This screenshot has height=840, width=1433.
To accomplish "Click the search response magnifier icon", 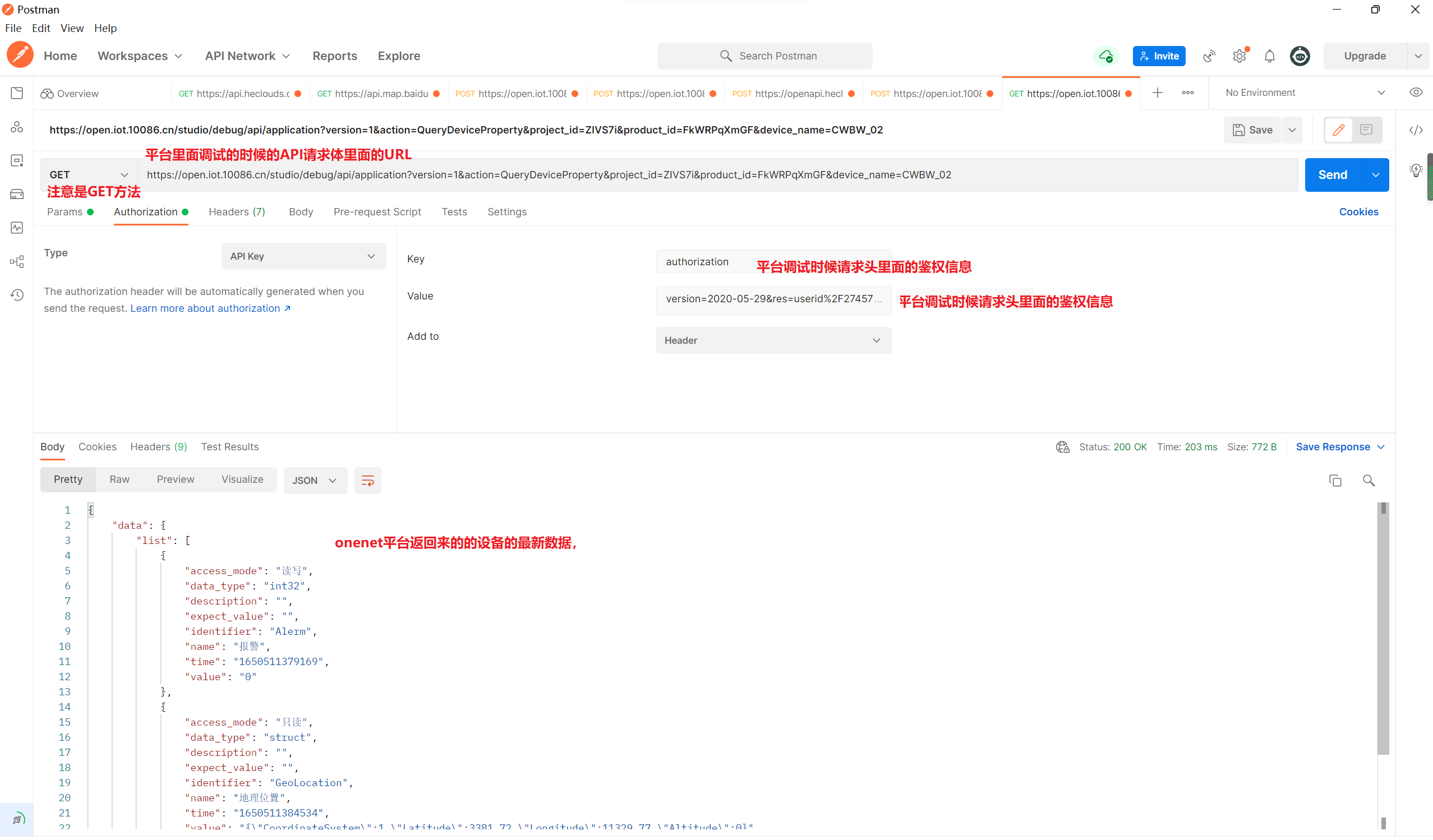I will point(1368,481).
